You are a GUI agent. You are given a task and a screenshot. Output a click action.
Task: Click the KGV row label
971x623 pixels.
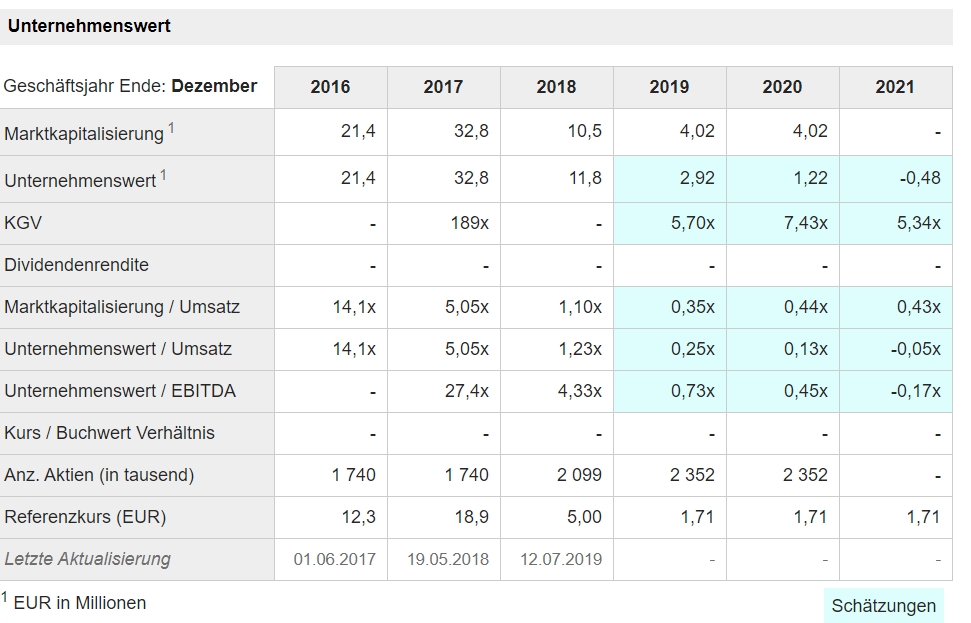pos(23,223)
